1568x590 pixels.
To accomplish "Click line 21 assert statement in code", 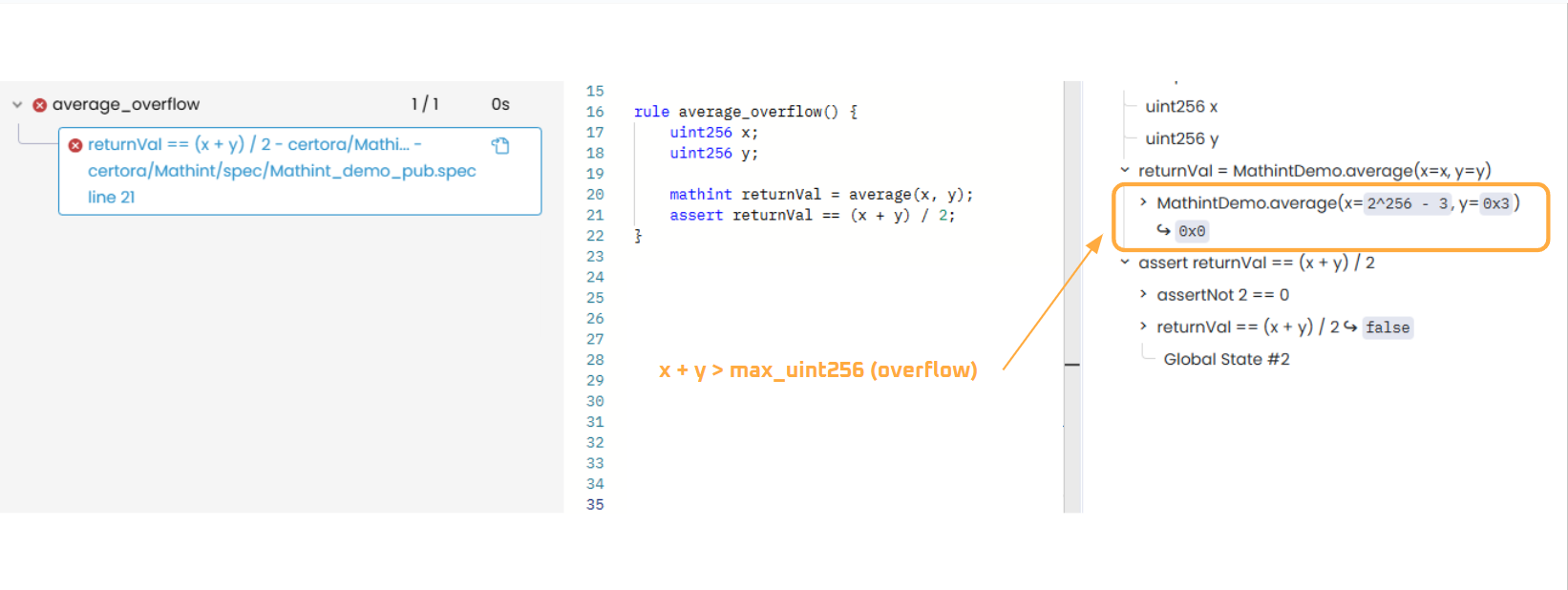I will tap(812, 216).
